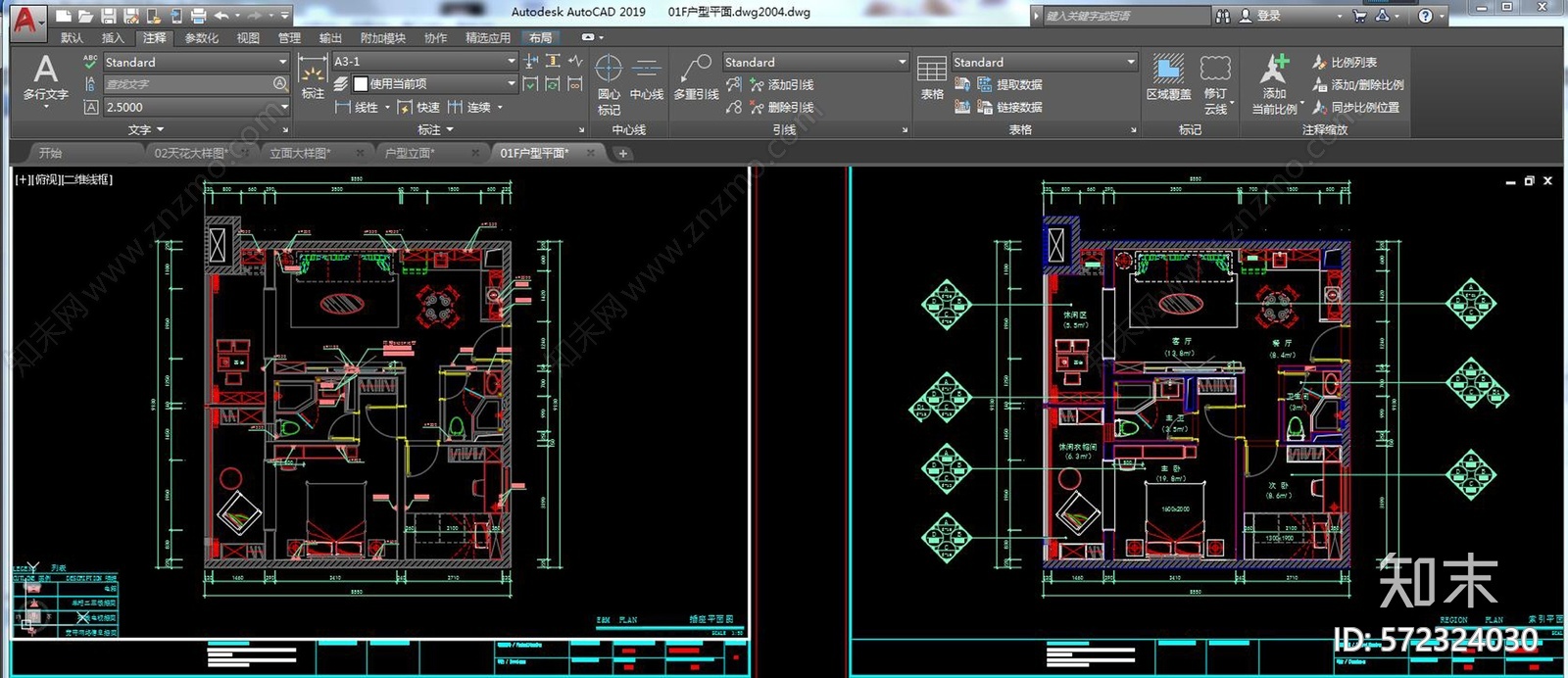The height and width of the screenshot is (678, 1568).
Task: Click the Revision Cloud (修订云线) tool
Action: pyautogui.click(x=1215, y=76)
